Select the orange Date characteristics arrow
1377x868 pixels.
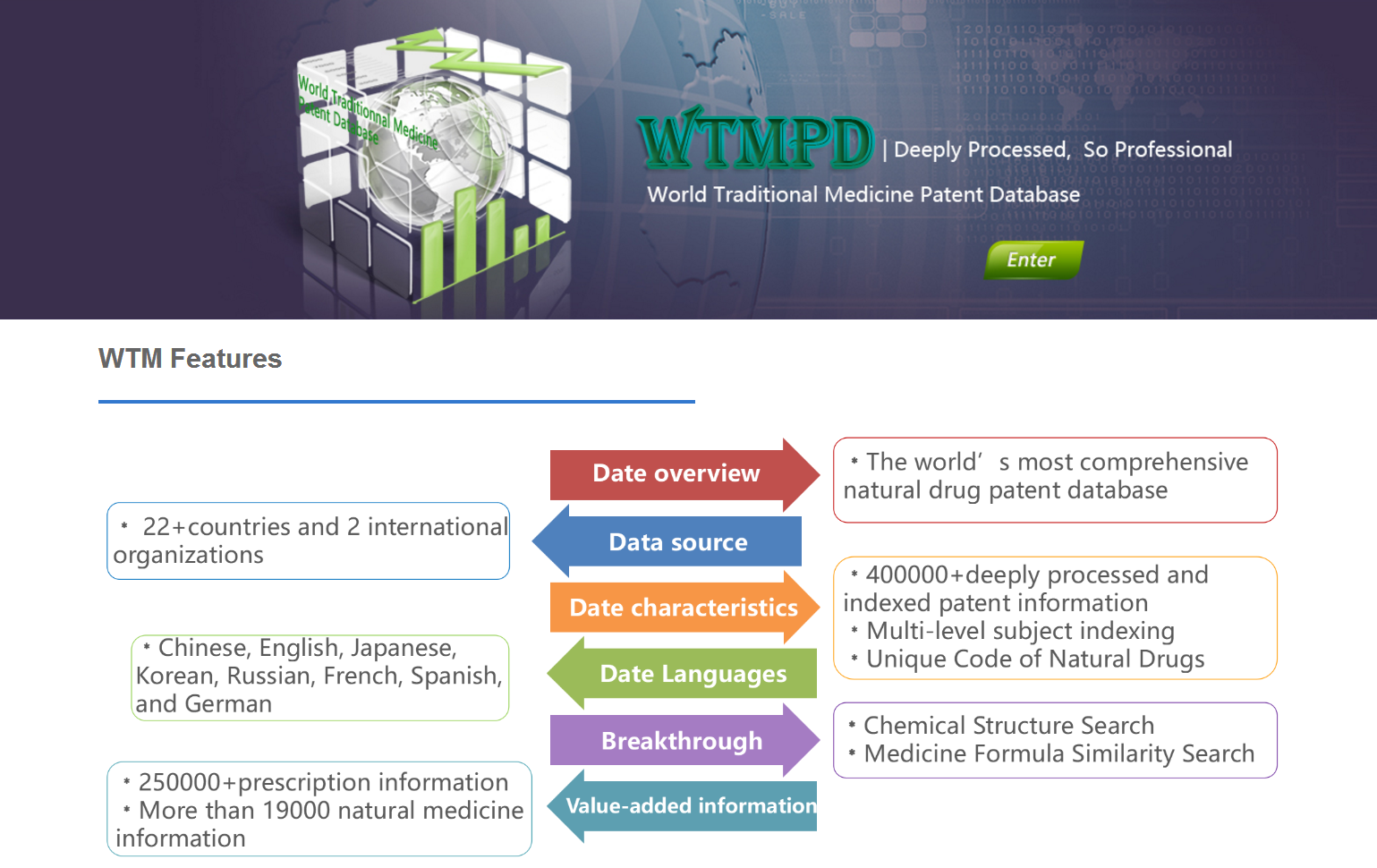click(x=684, y=608)
